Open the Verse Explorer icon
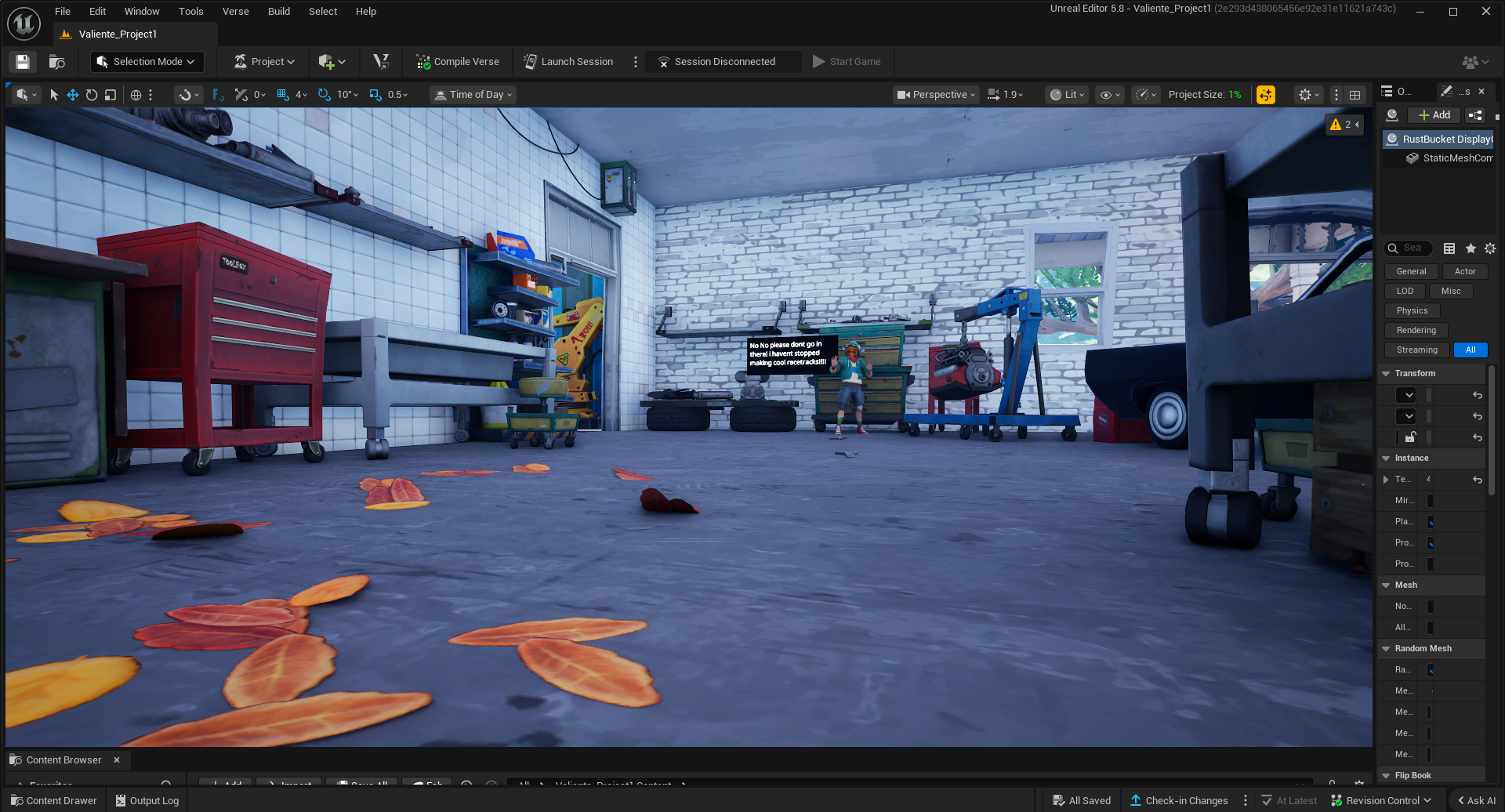Screen dimensions: 1505x812 [x=381, y=62]
